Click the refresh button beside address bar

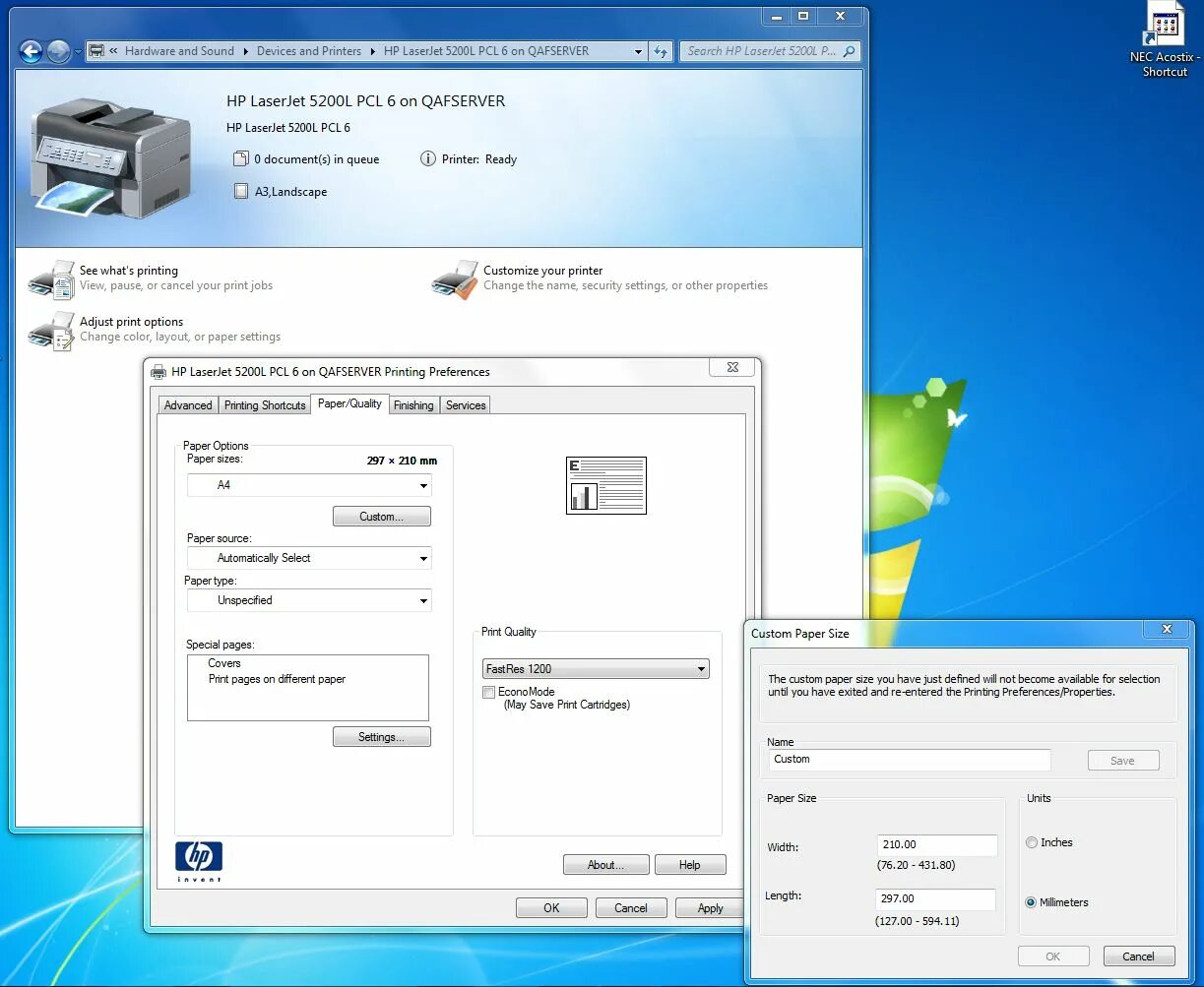[661, 51]
